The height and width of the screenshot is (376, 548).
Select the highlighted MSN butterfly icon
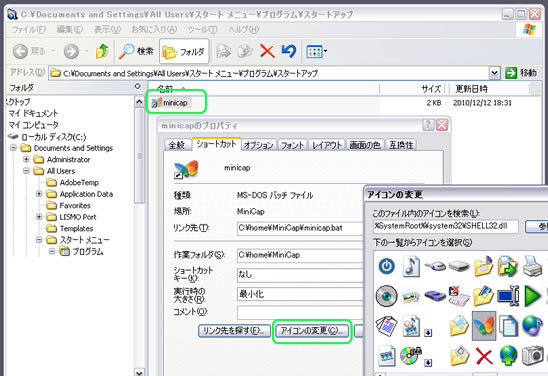[484, 326]
